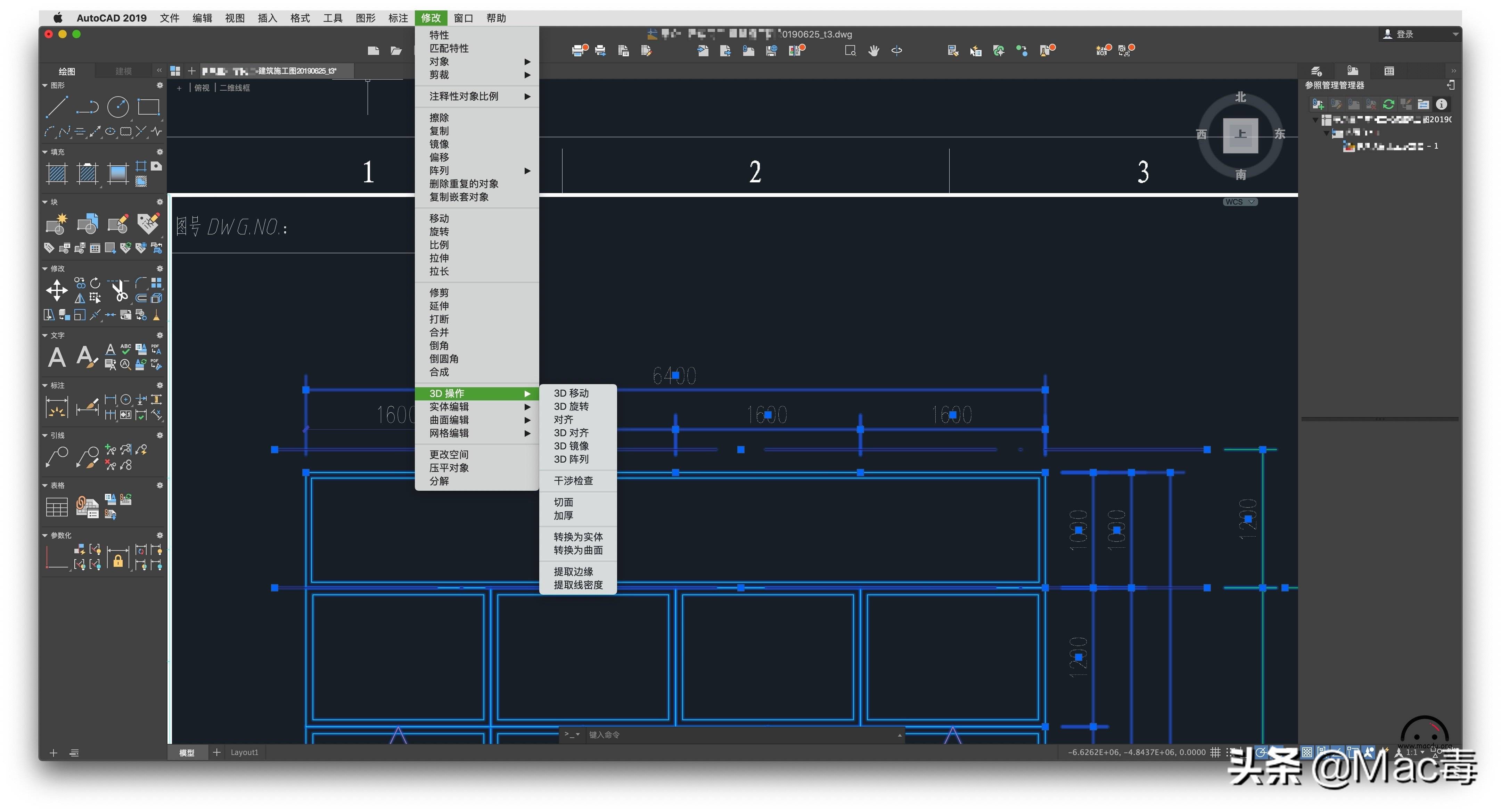Click the refresh icon in the reference manager
Screen dimensions: 1501x812
point(1388,105)
